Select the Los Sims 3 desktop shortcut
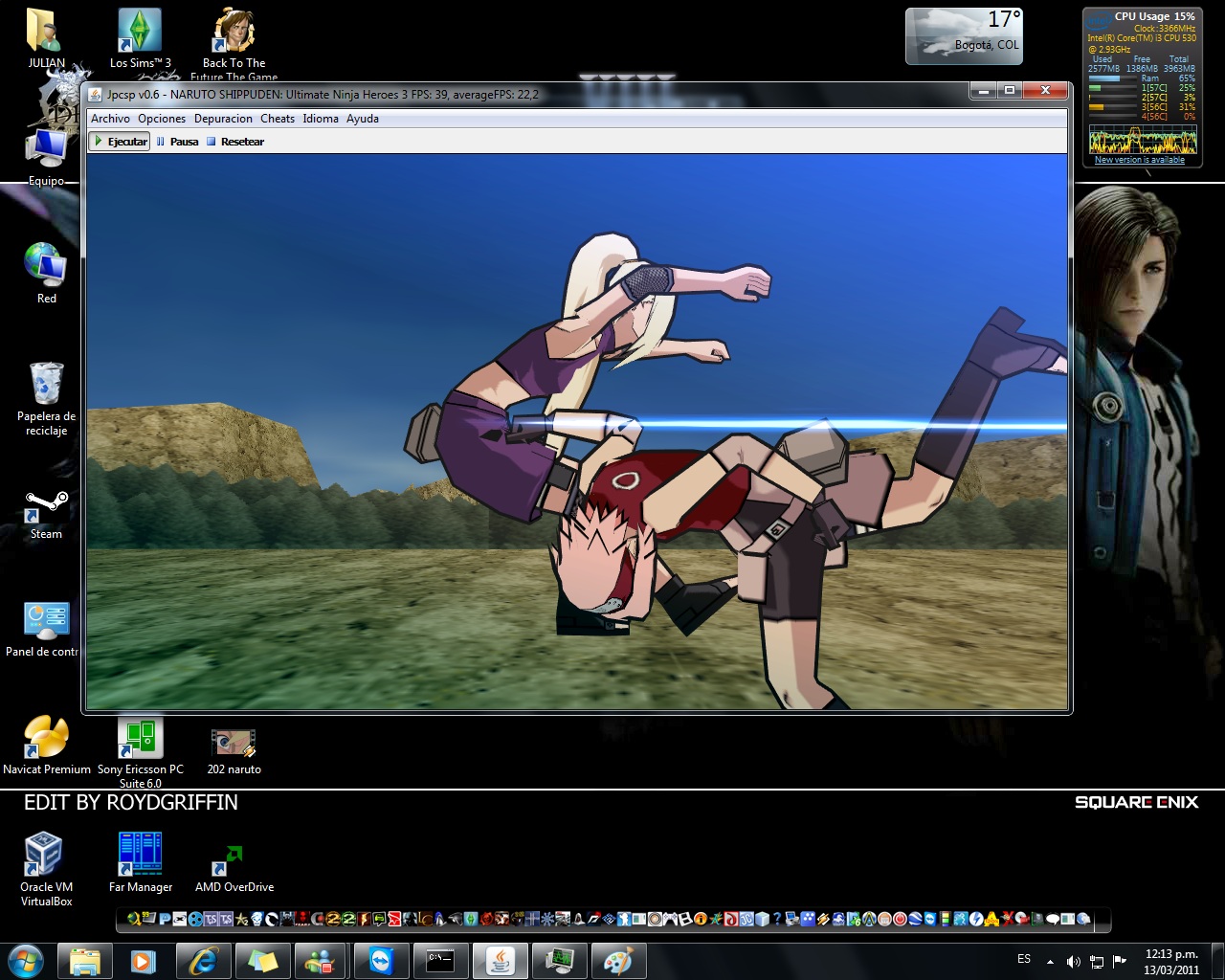The width and height of the screenshot is (1225, 980). tap(140, 38)
